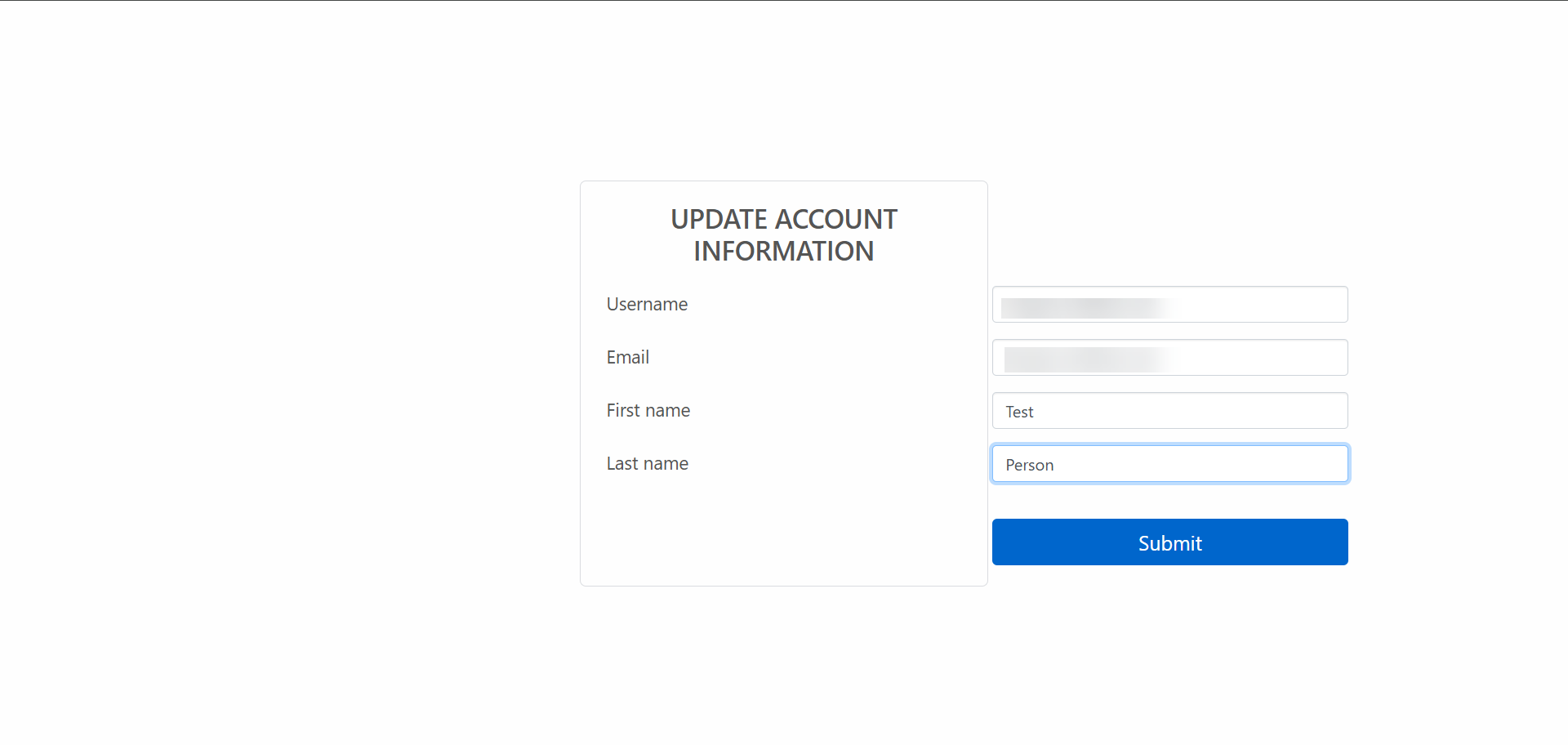Click the Last name label
Image resolution: width=1568 pixels, height=745 pixels.
tap(647, 464)
